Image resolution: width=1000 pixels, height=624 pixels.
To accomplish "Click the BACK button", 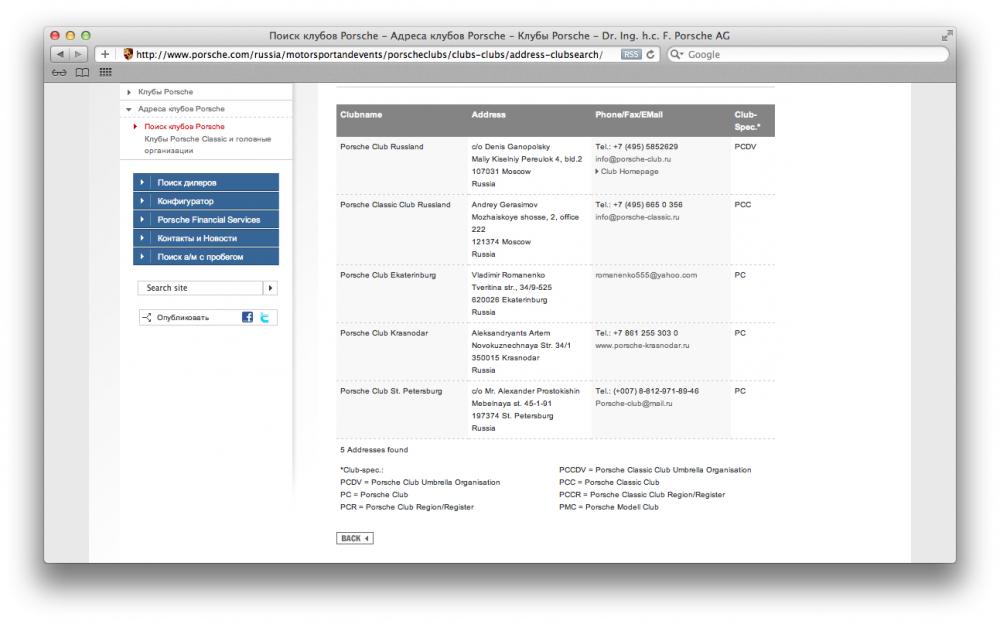I will [x=355, y=539].
